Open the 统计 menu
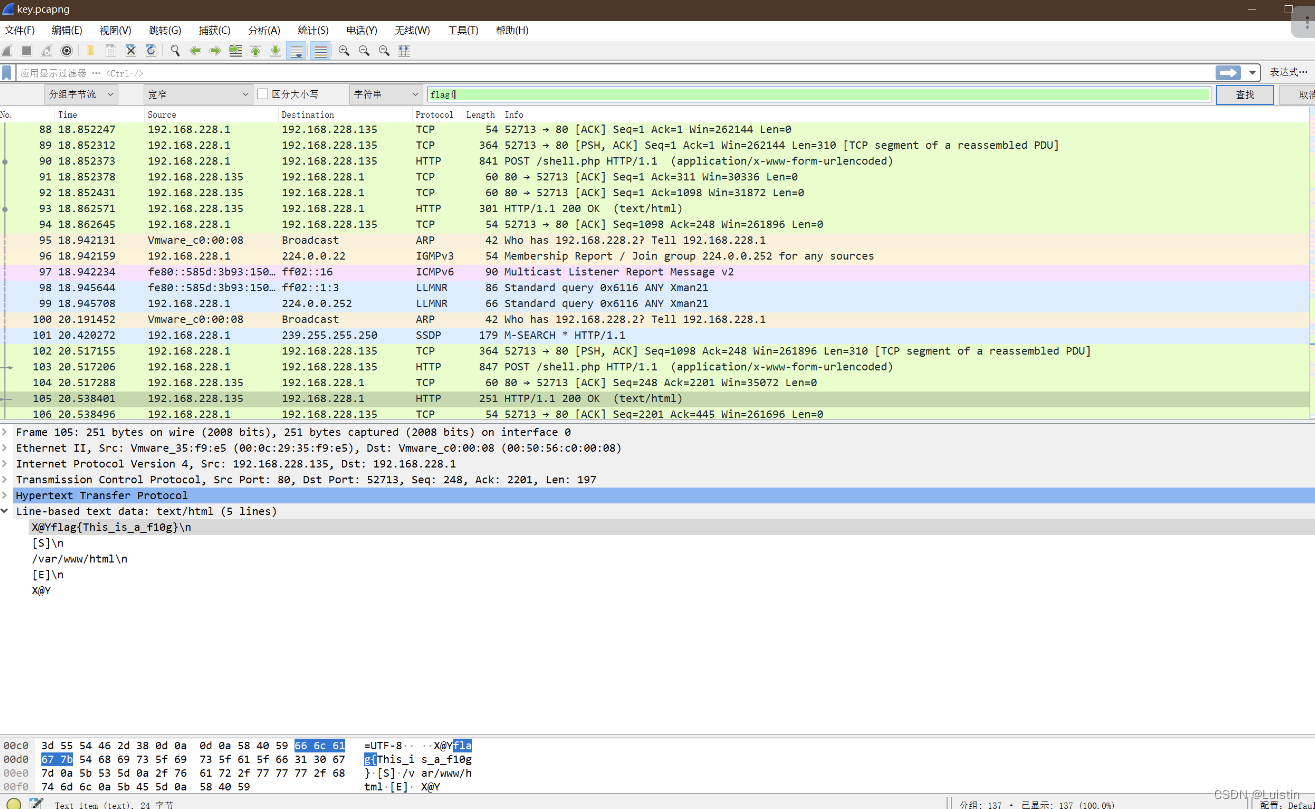 tap(311, 30)
